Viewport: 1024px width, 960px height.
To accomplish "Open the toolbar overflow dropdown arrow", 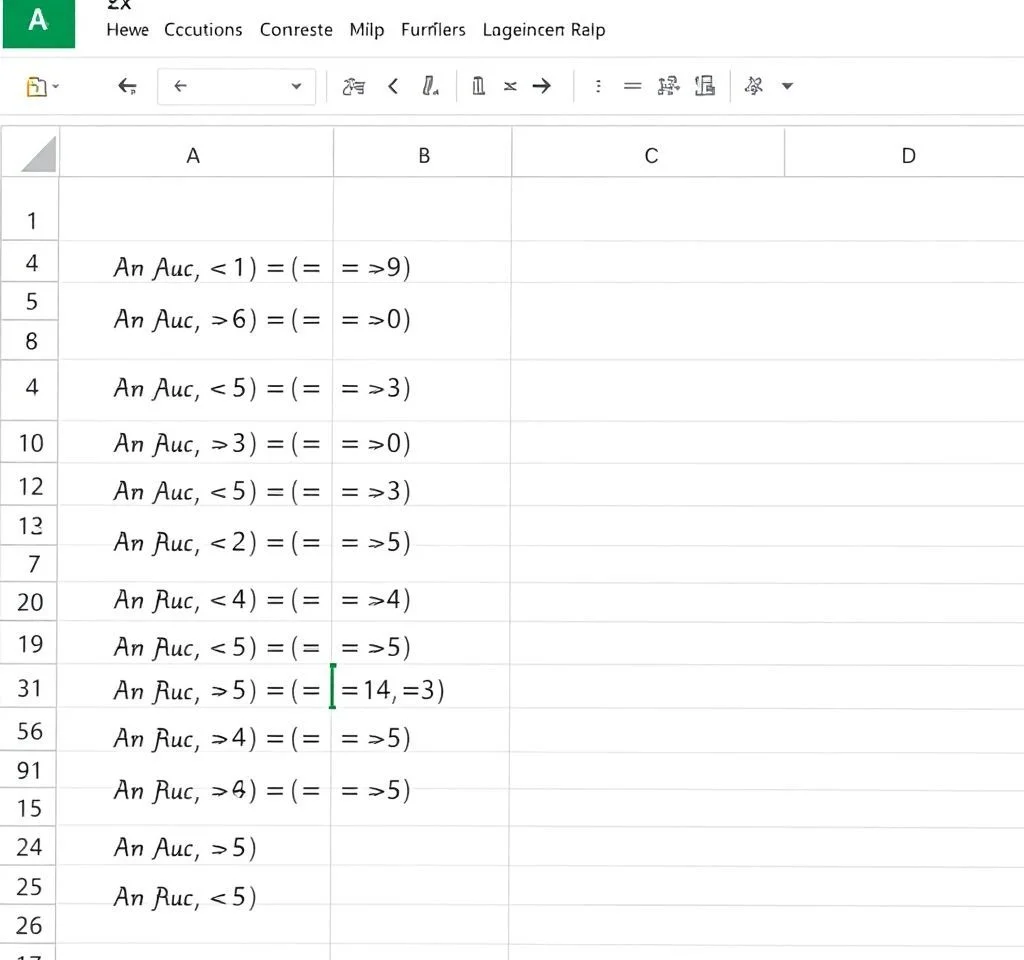I will pyautogui.click(x=785, y=86).
